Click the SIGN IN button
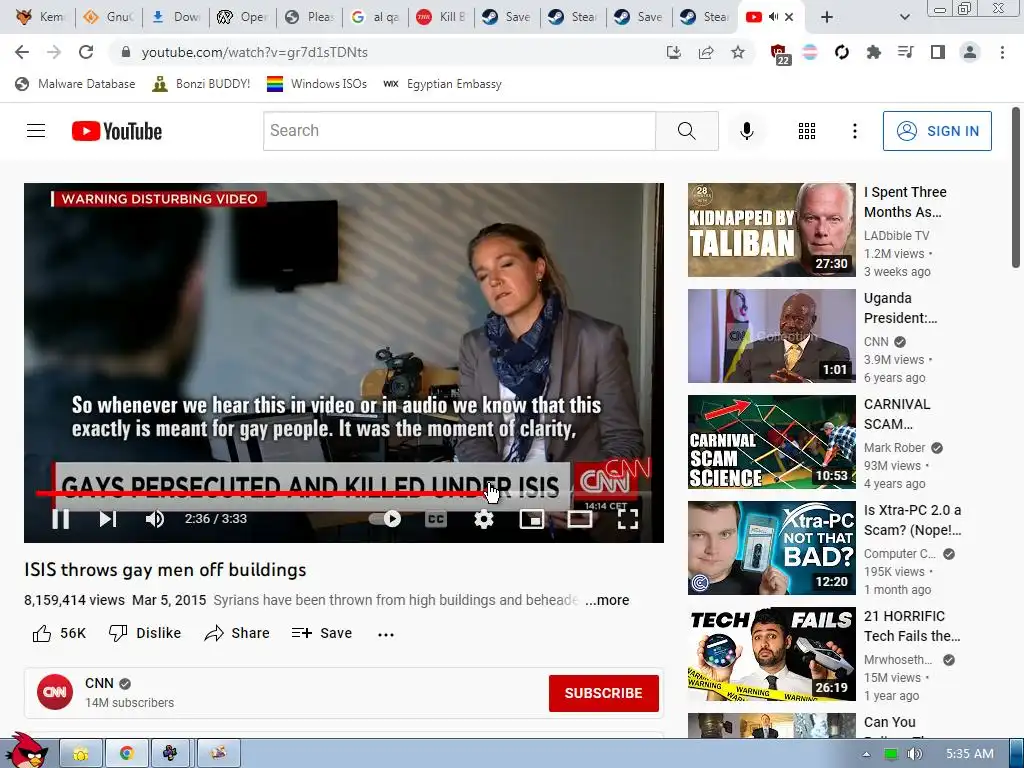Screen dimensions: 1024x768 click(x=937, y=131)
